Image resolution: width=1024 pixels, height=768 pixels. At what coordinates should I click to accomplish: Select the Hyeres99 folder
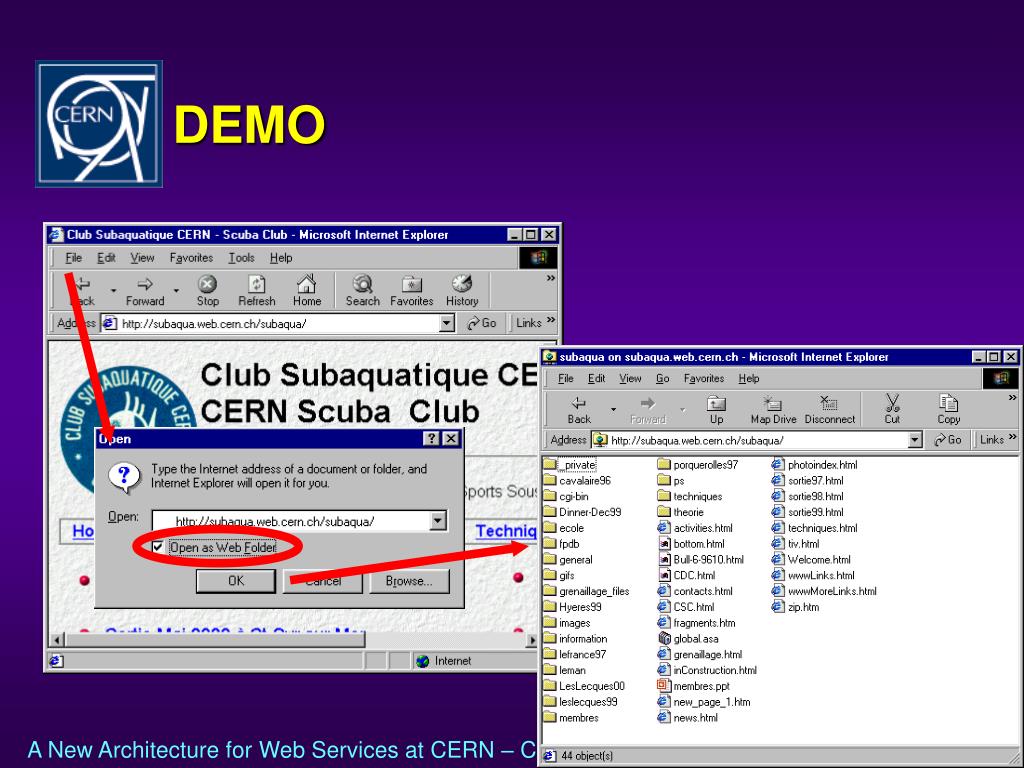point(573,607)
